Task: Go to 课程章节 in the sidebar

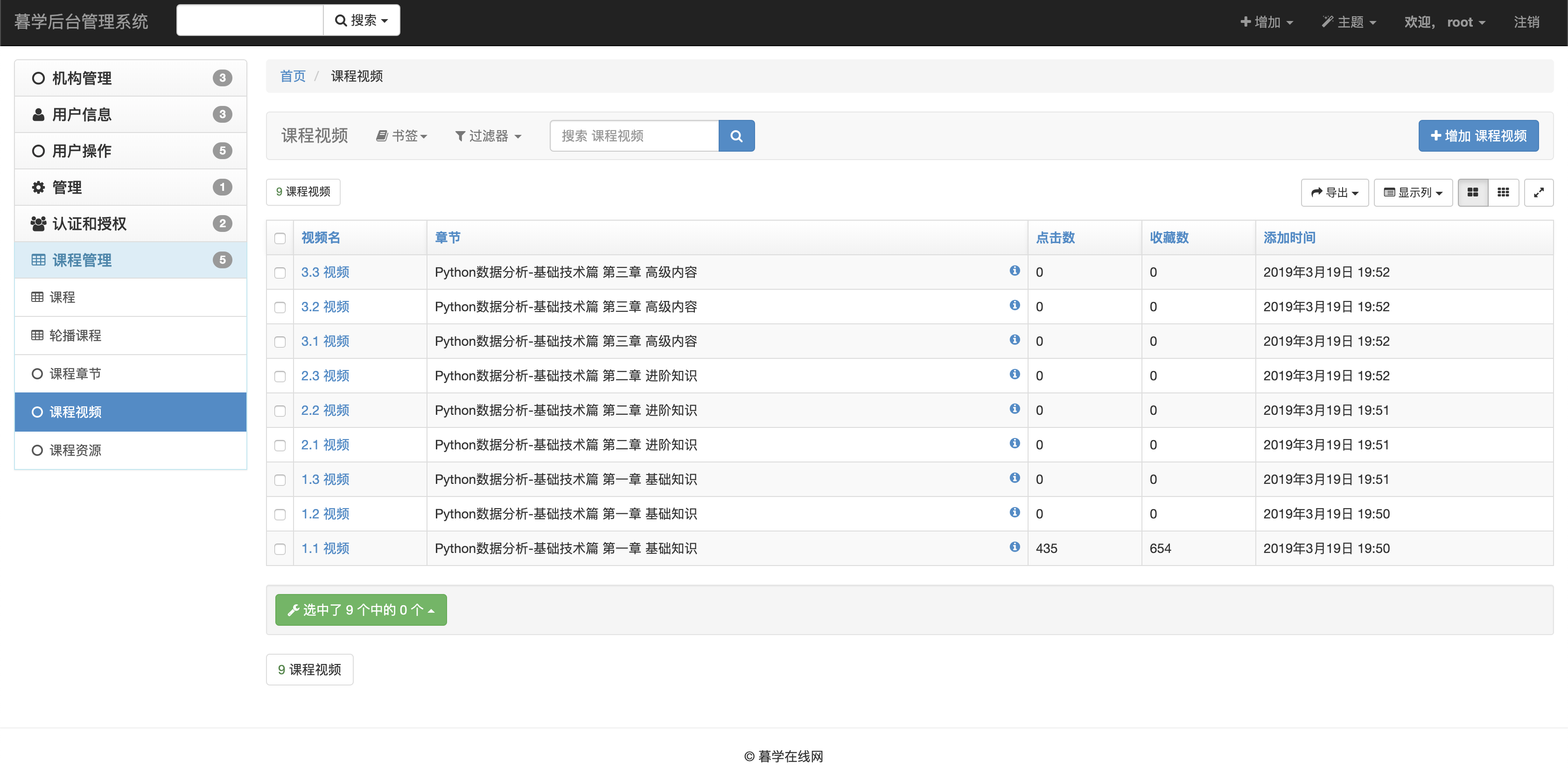Action: [75, 373]
